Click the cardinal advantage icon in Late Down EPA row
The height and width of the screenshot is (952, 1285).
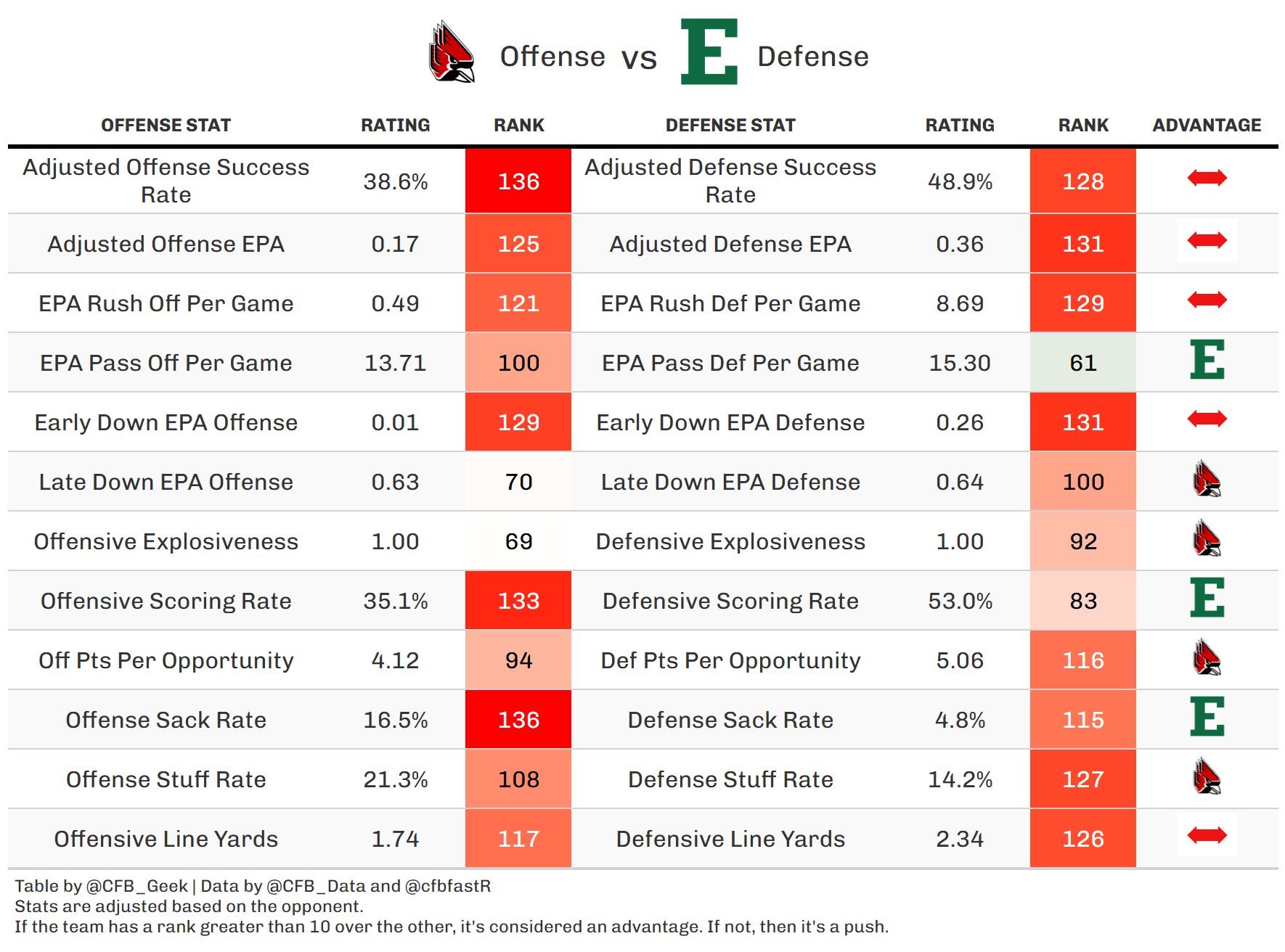(x=1207, y=479)
